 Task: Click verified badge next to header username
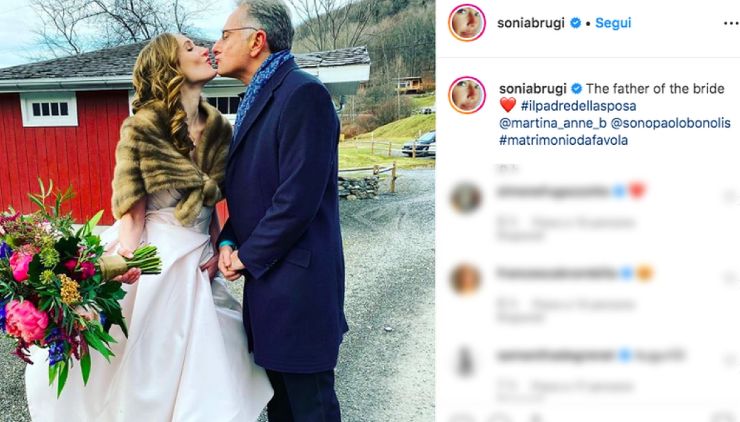pyautogui.click(x=575, y=23)
